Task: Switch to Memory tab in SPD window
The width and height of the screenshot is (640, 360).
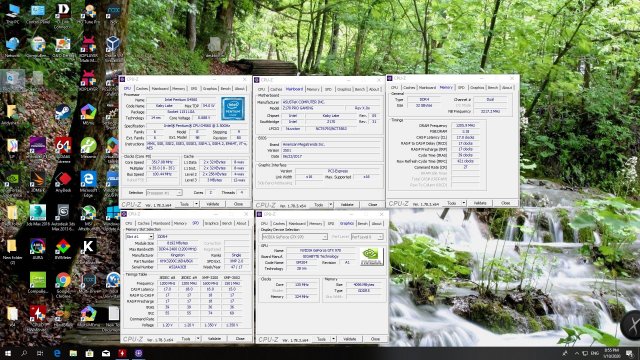Action: [x=180, y=223]
